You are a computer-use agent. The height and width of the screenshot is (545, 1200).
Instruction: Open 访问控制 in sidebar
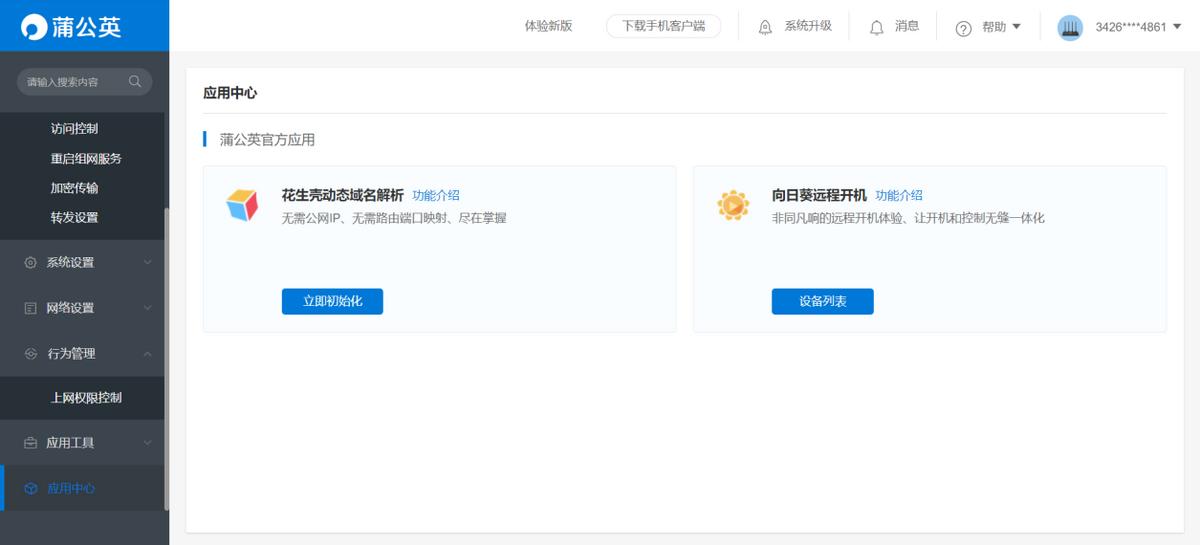click(x=74, y=129)
